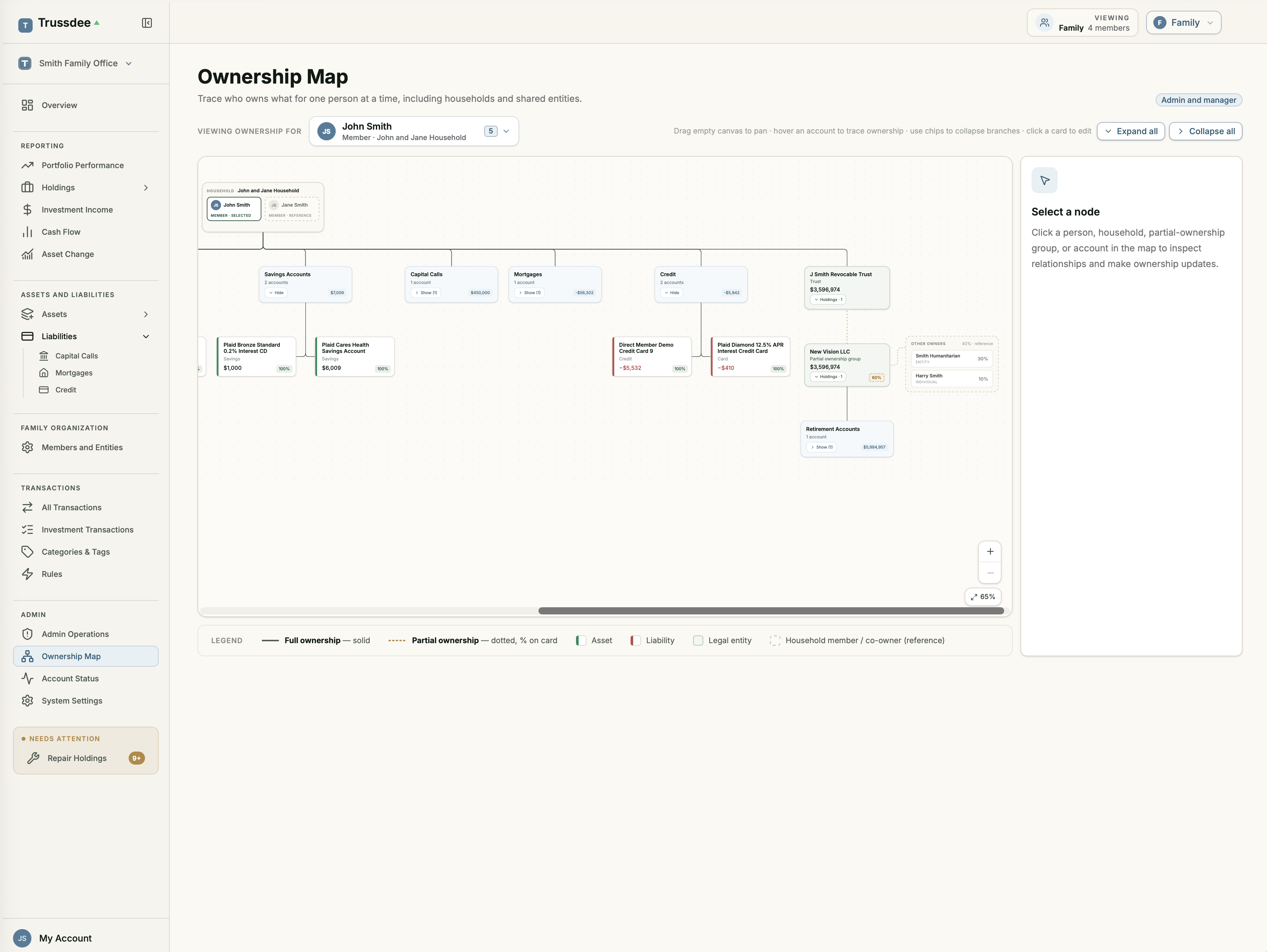The height and width of the screenshot is (952, 1267).
Task: Open System Settings gear icon
Action: pos(27,701)
